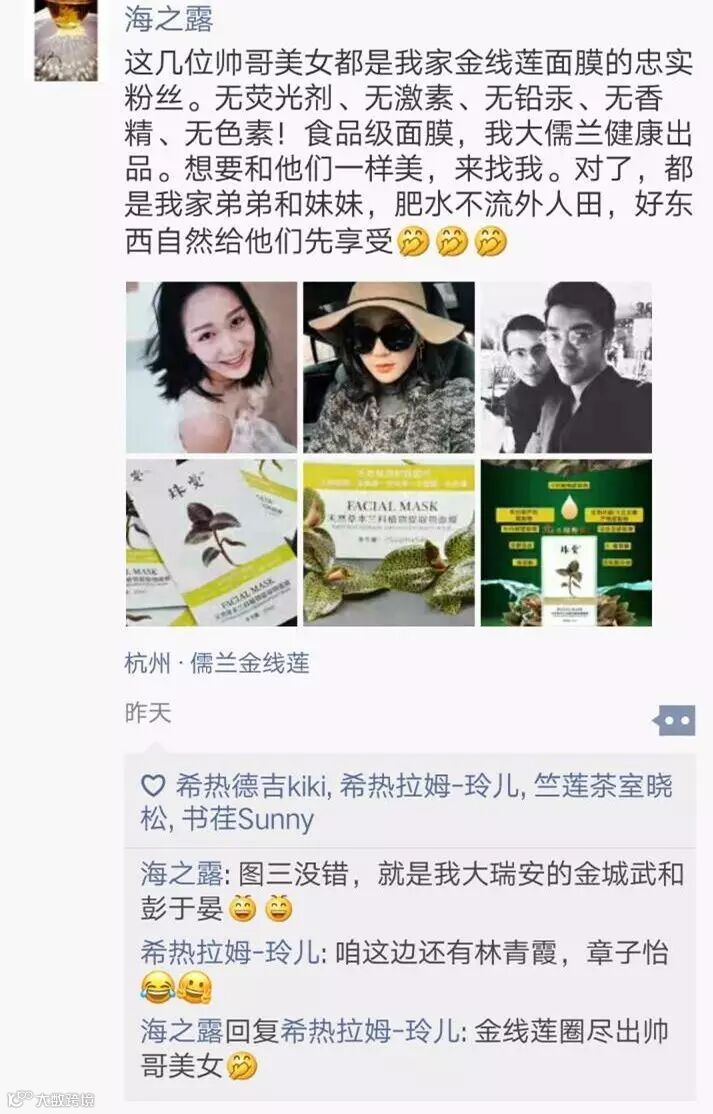Open the tilted face mask package image

(x=212, y=544)
